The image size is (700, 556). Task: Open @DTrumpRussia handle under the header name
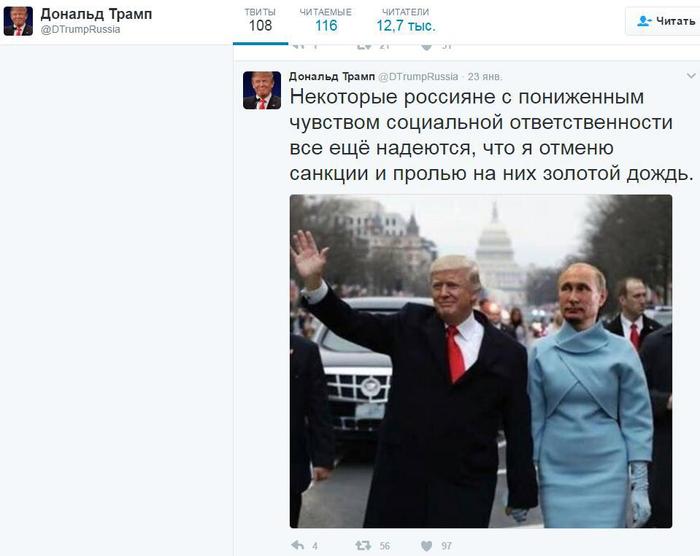(x=80, y=29)
